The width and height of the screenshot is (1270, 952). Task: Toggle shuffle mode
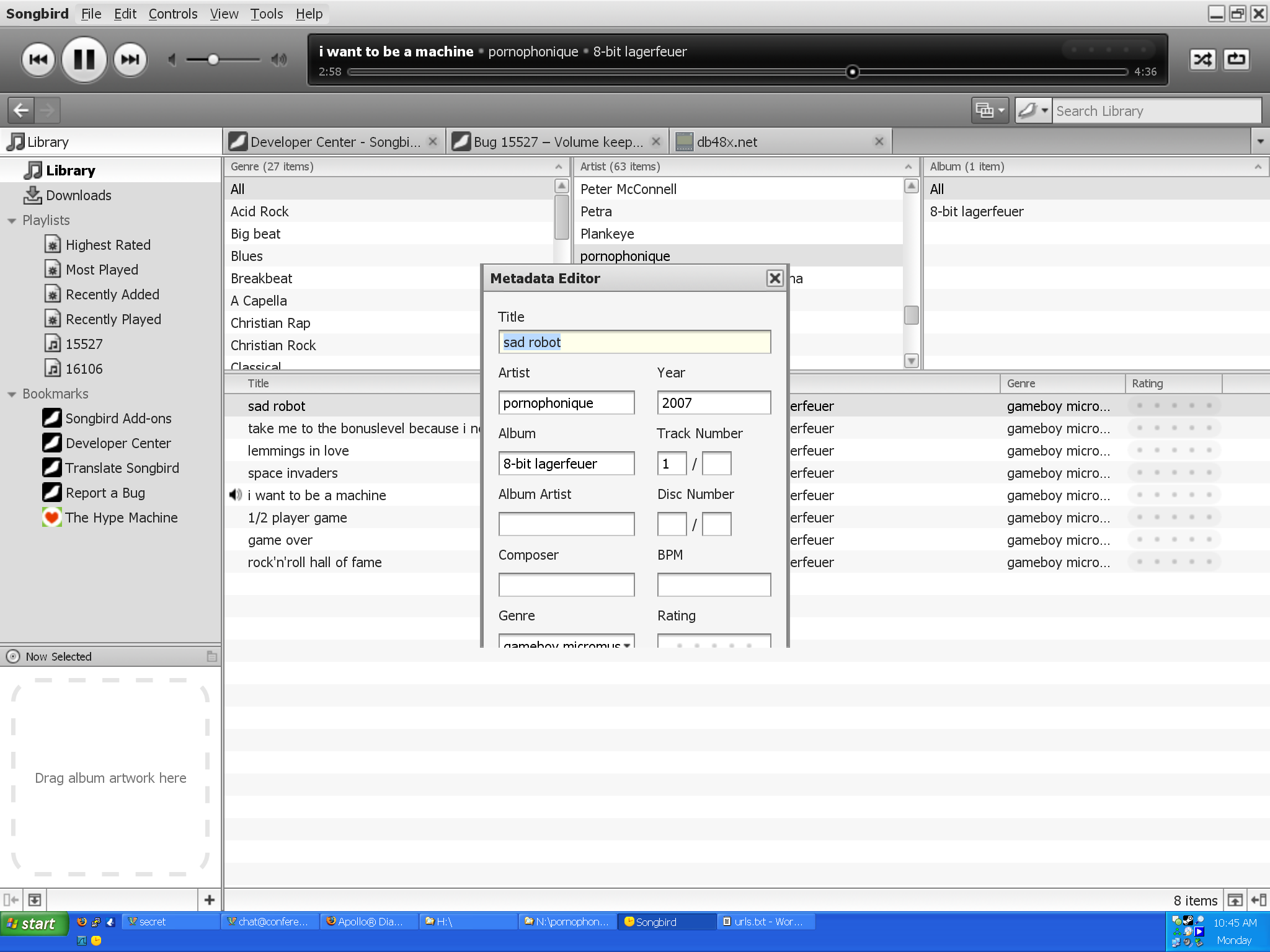pyautogui.click(x=1202, y=59)
